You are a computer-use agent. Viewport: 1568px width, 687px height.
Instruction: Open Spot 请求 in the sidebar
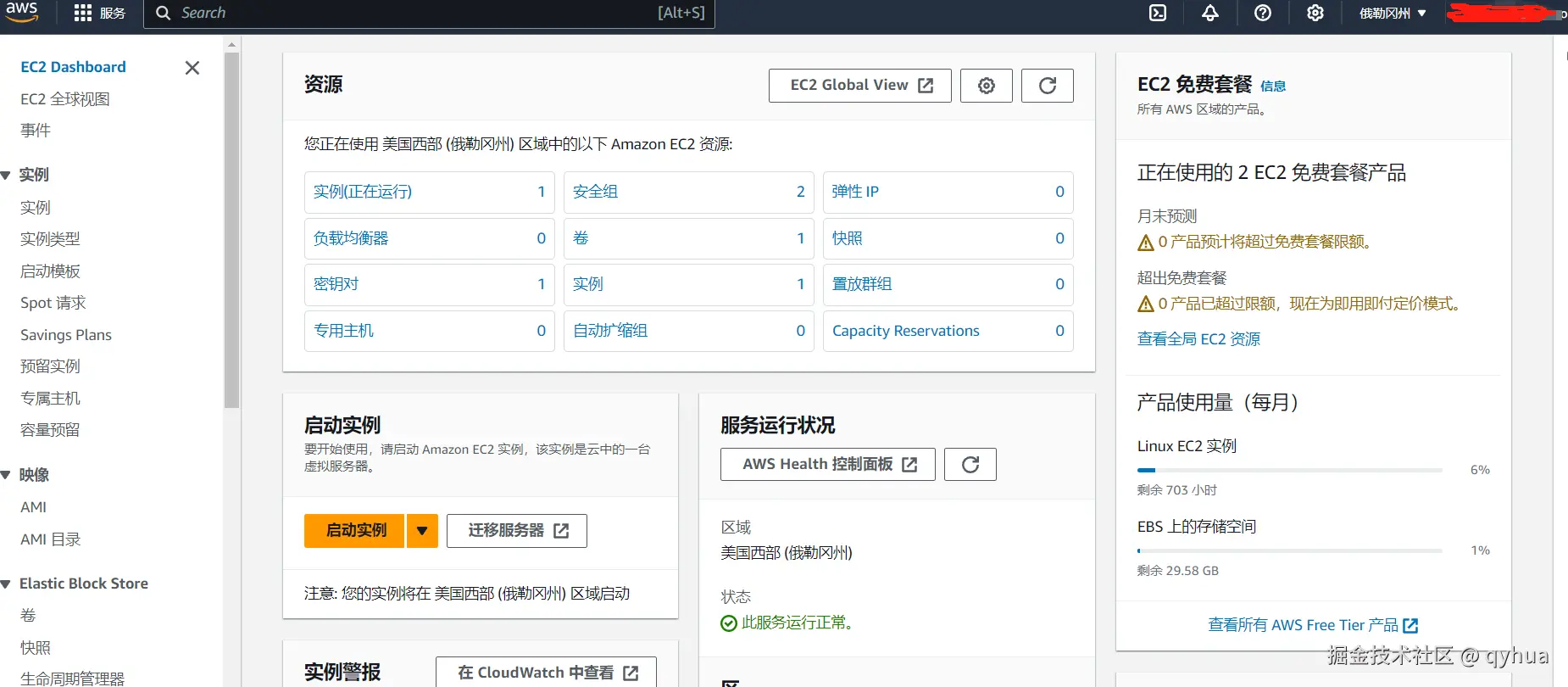53,303
